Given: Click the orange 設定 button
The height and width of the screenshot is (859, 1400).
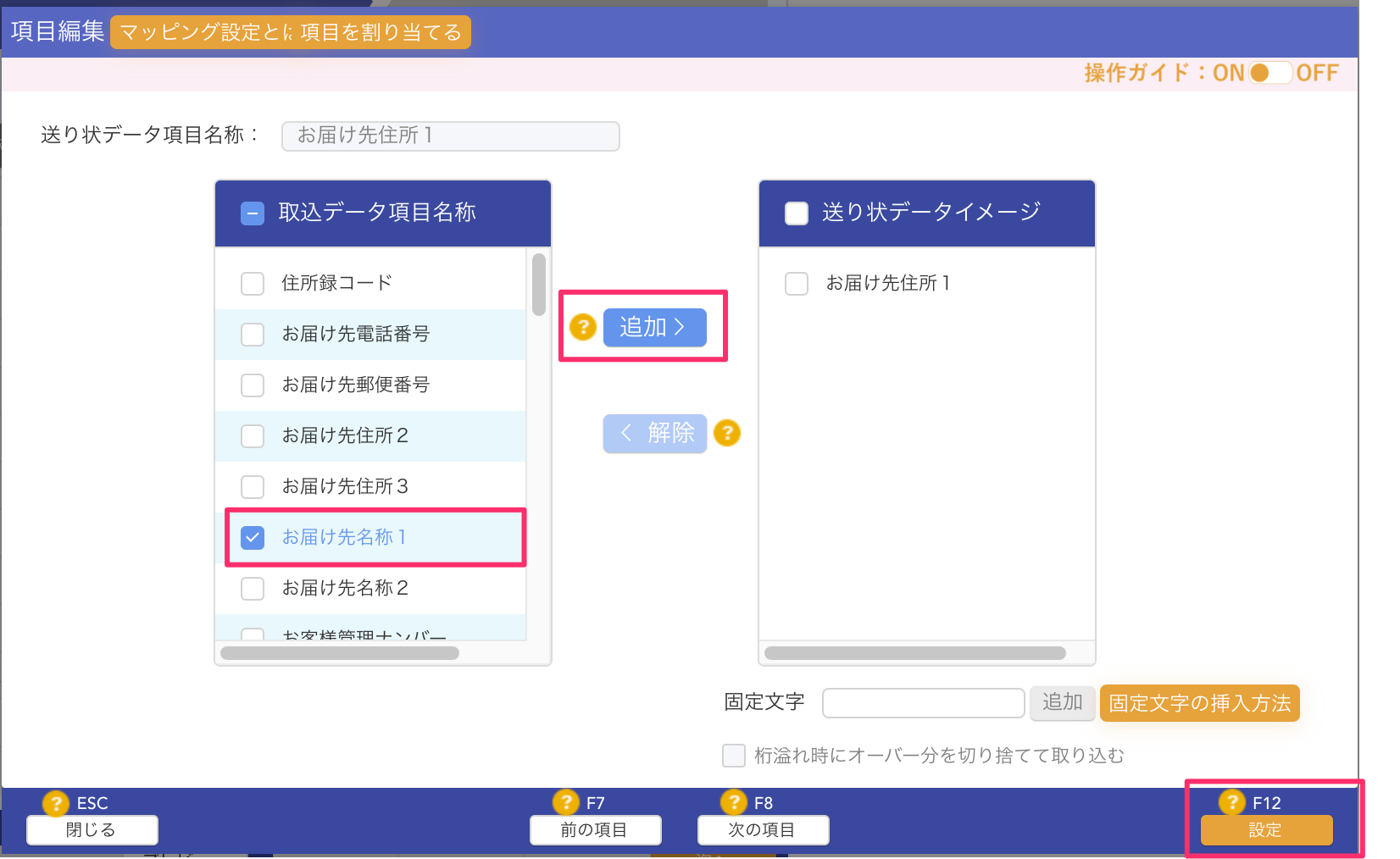Looking at the screenshot, I should coord(1266,830).
